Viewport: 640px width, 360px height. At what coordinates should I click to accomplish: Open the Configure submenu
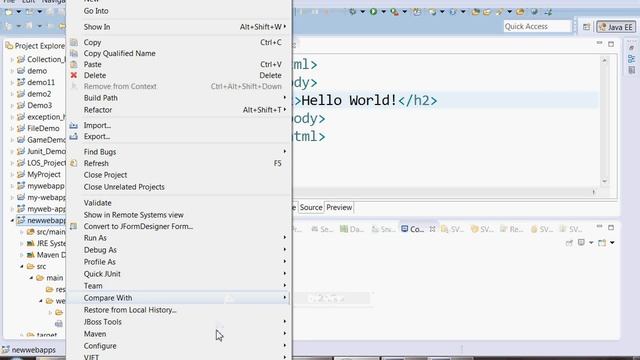(179, 346)
